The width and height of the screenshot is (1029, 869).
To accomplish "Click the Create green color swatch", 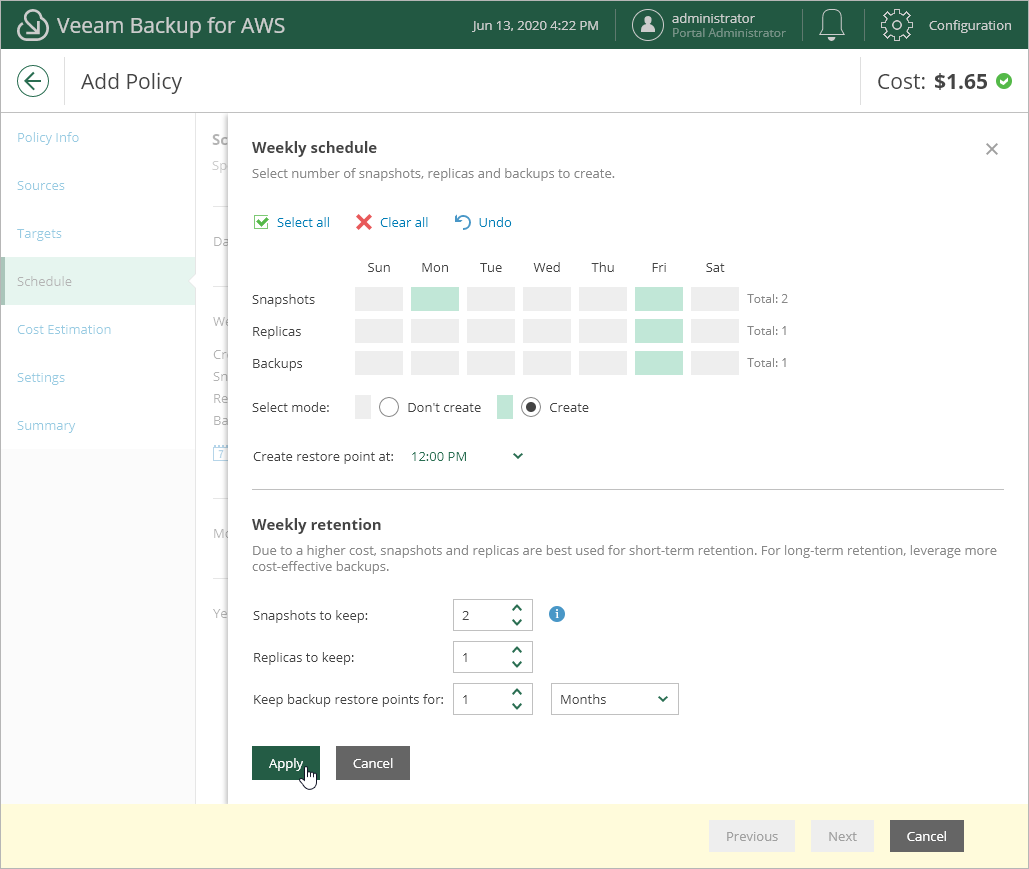I will [505, 408].
